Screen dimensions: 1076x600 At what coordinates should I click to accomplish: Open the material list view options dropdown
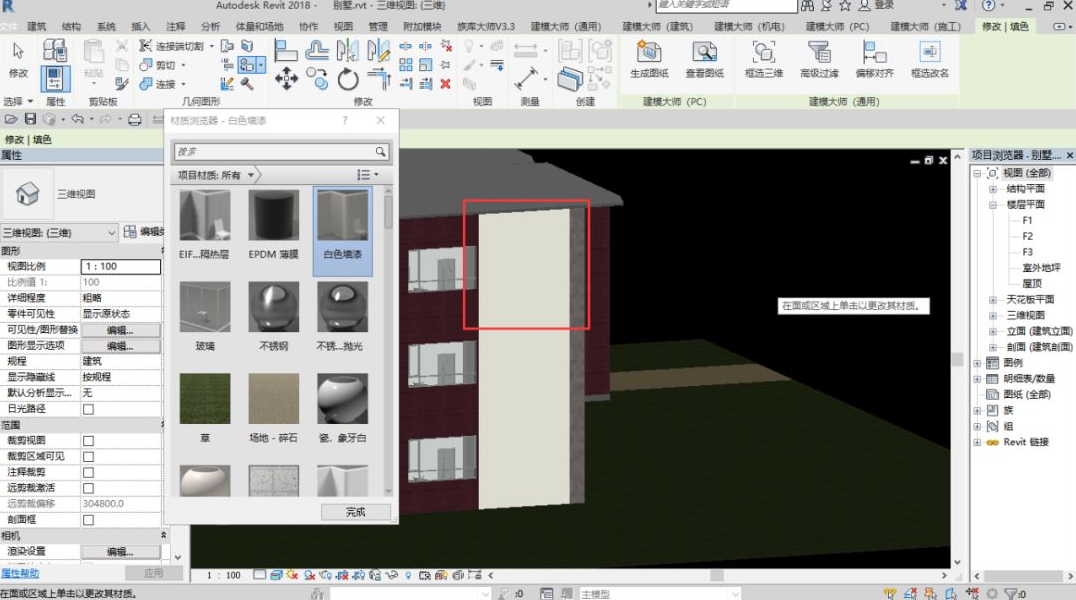(x=368, y=175)
